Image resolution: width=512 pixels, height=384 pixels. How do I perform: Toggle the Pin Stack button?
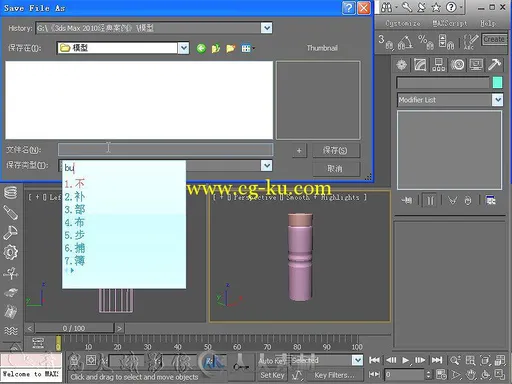pos(407,200)
